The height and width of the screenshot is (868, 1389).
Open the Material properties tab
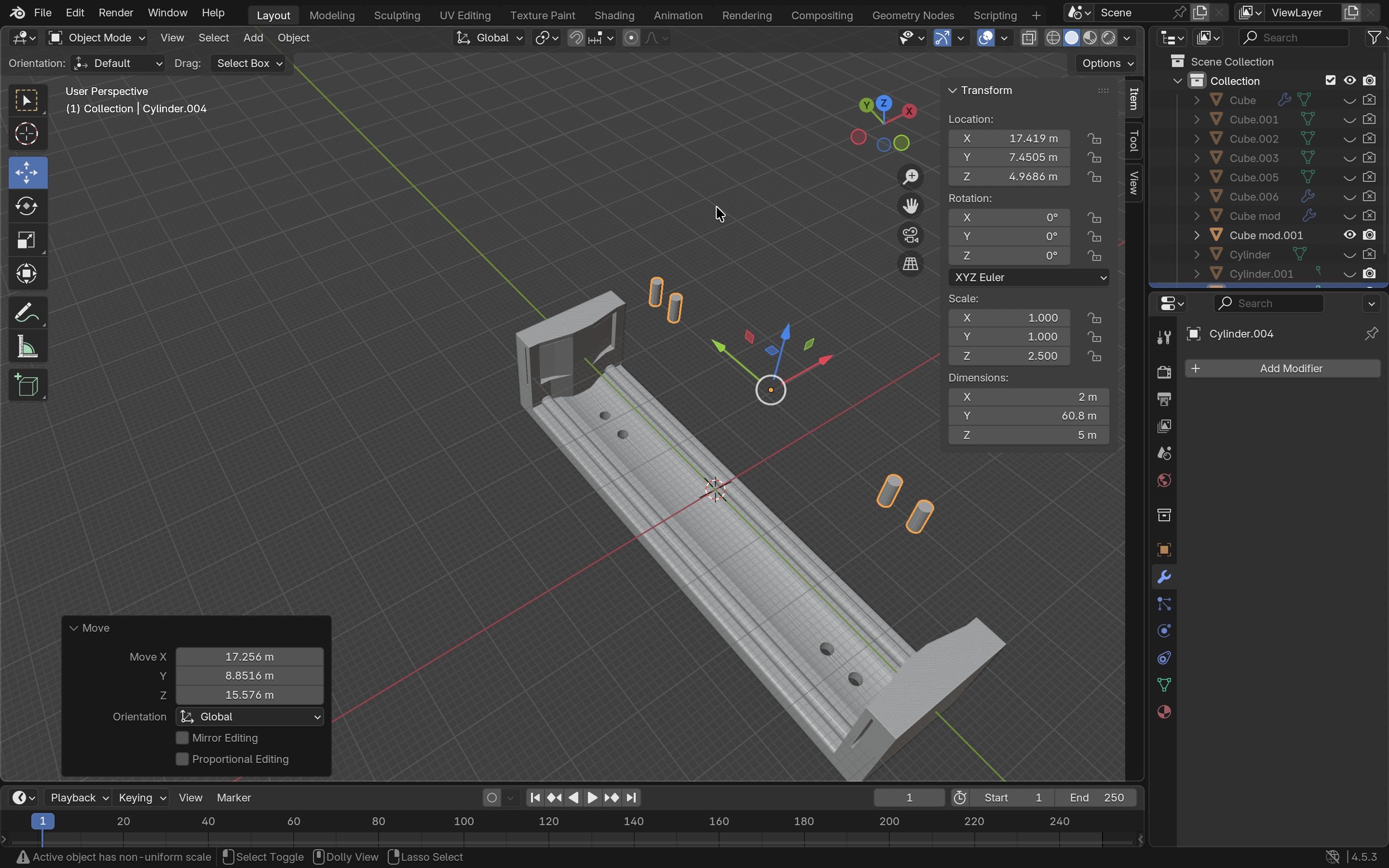[x=1164, y=712]
